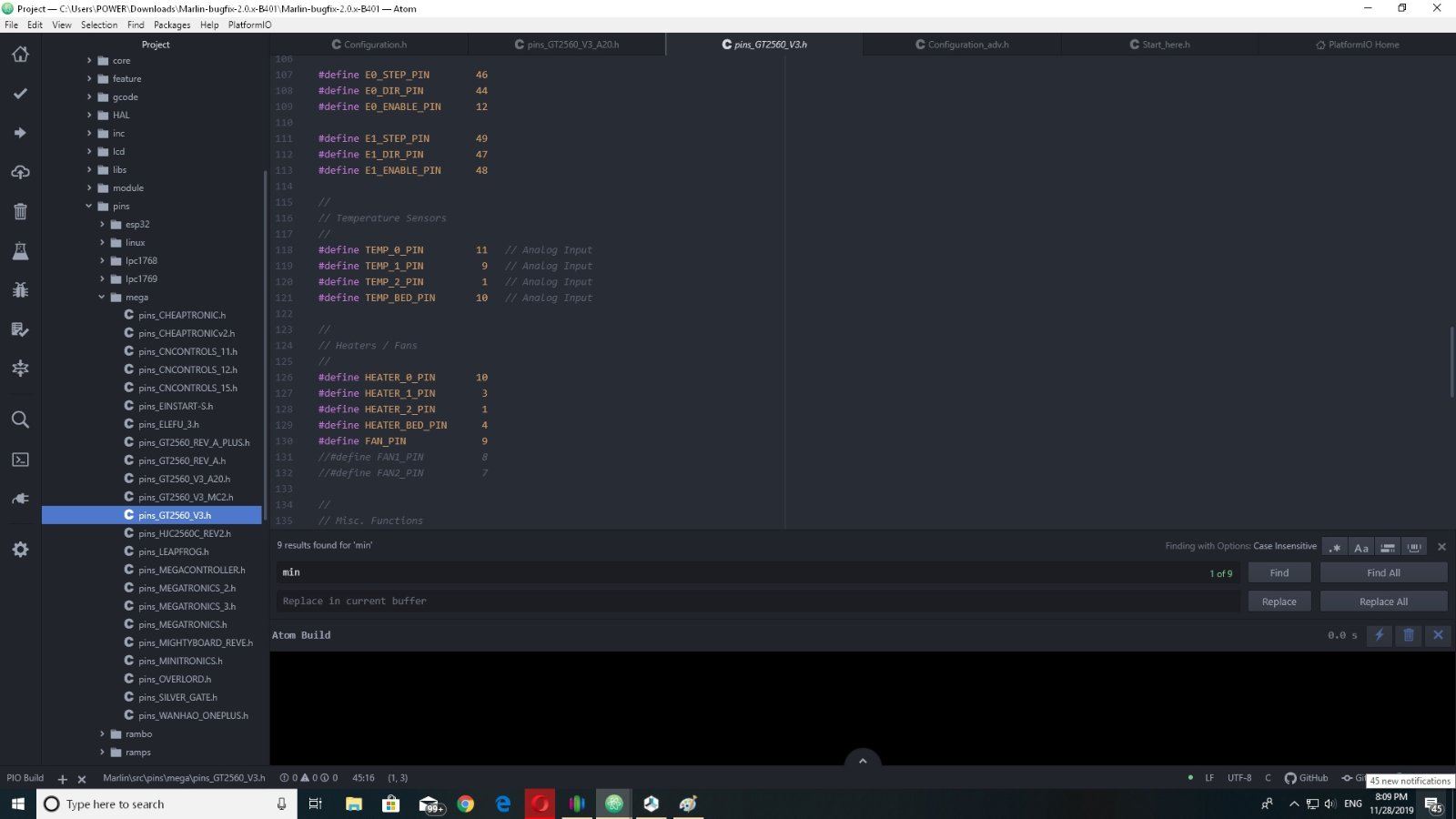Click the plus icon next to PIO Build
This screenshot has width=1456, height=819.
(63, 779)
